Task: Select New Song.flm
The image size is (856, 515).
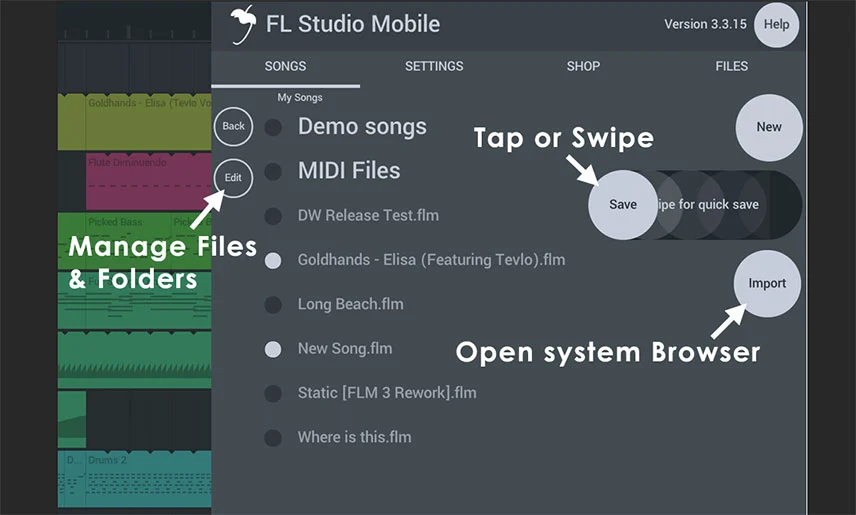Action: pyautogui.click(x=345, y=348)
